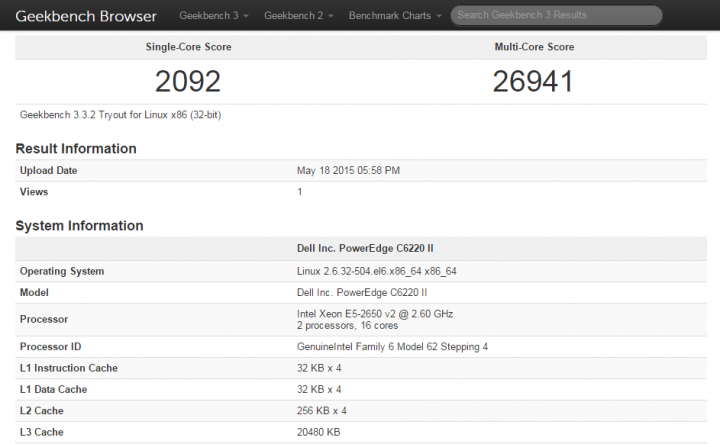Expand the Benchmark Charts menu
Screen dimensions: 720x444
tap(395, 16)
